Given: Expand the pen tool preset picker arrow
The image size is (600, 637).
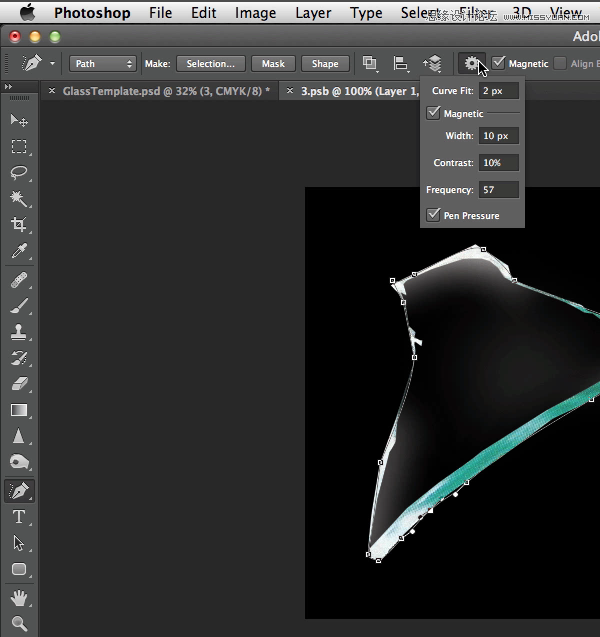Looking at the screenshot, I should (53, 64).
